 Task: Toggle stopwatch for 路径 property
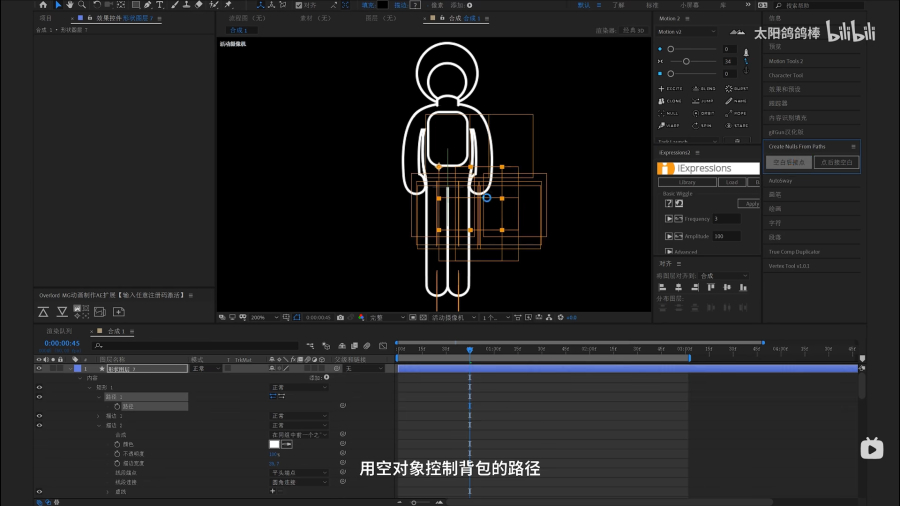pyautogui.click(x=117, y=406)
